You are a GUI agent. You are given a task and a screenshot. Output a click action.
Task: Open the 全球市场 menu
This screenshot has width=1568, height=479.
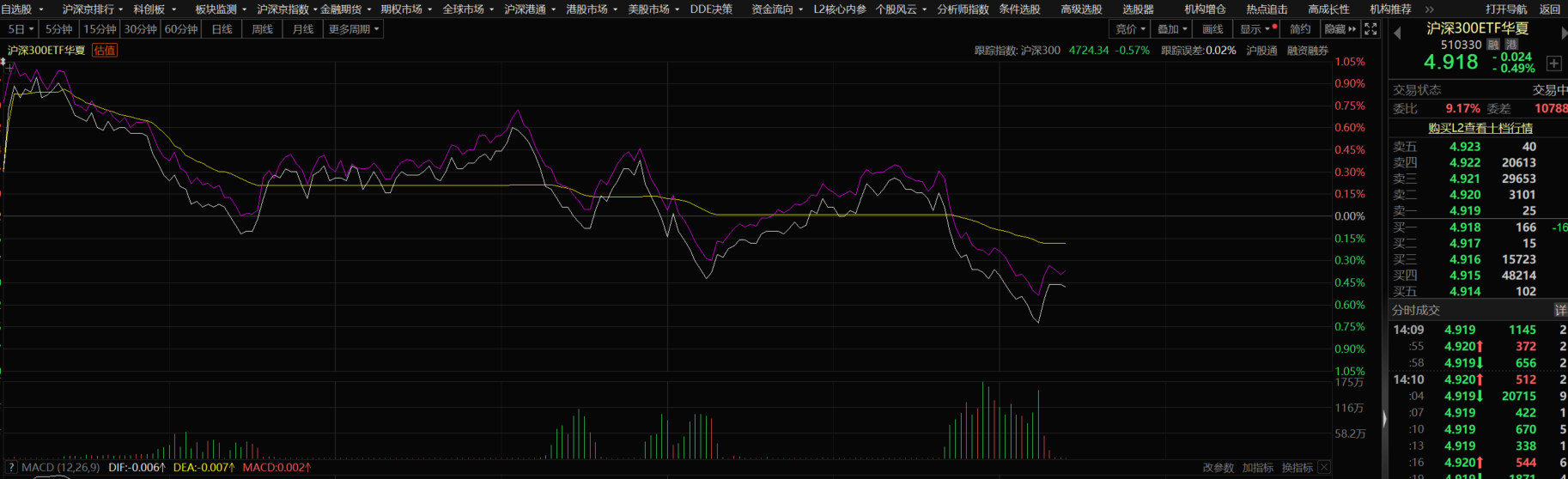tap(467, 9)
